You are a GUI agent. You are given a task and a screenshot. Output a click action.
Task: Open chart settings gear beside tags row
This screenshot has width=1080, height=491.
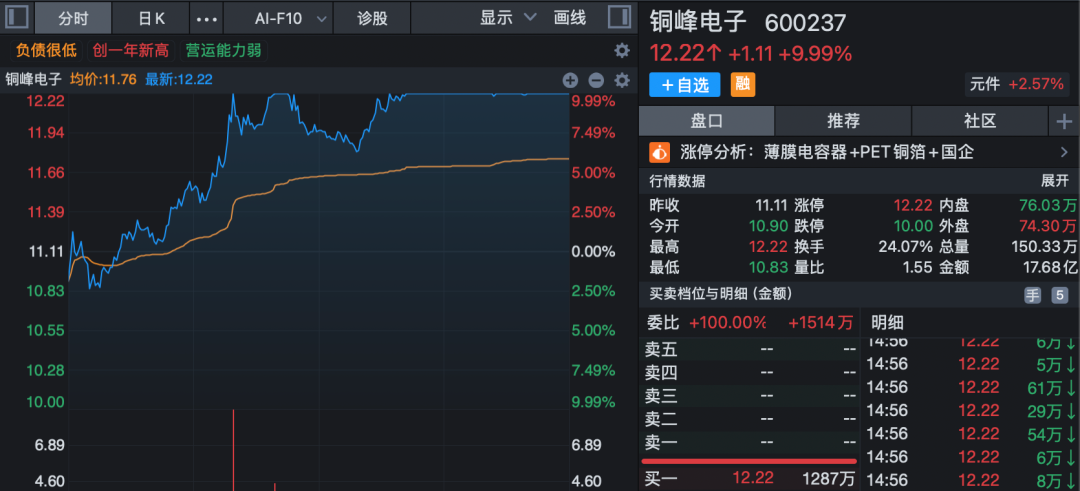[x=622, y=50]
